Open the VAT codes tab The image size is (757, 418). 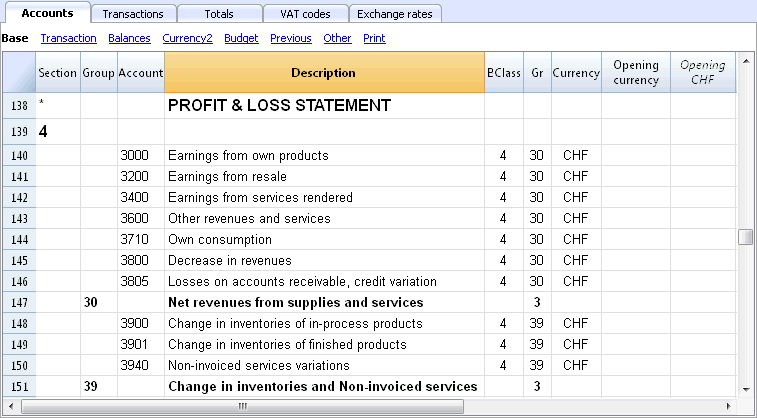point(305,14)
